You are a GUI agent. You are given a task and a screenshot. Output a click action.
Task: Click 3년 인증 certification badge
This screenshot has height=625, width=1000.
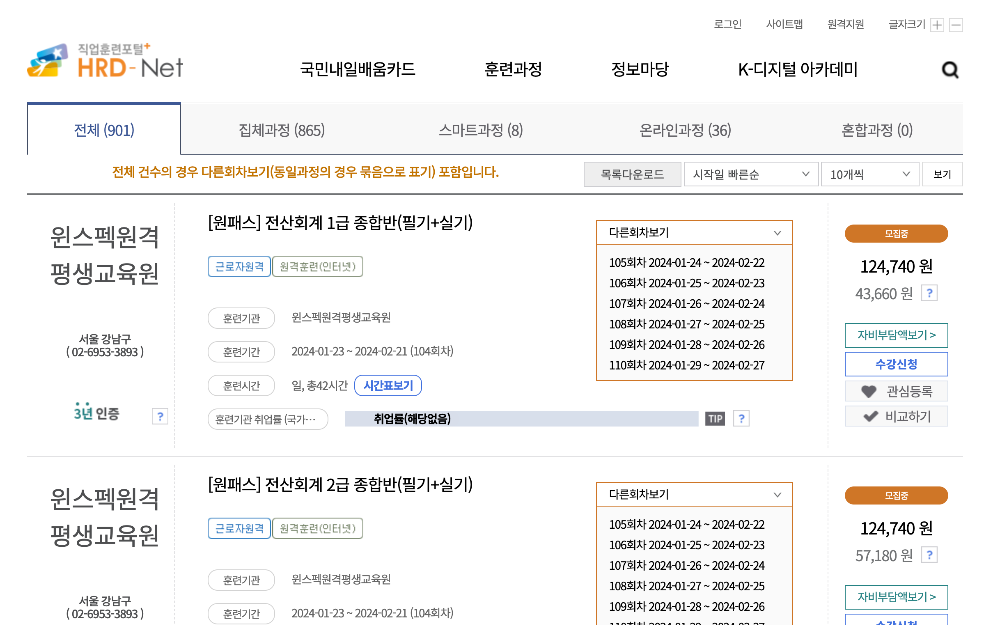click(x=96, y=412)
